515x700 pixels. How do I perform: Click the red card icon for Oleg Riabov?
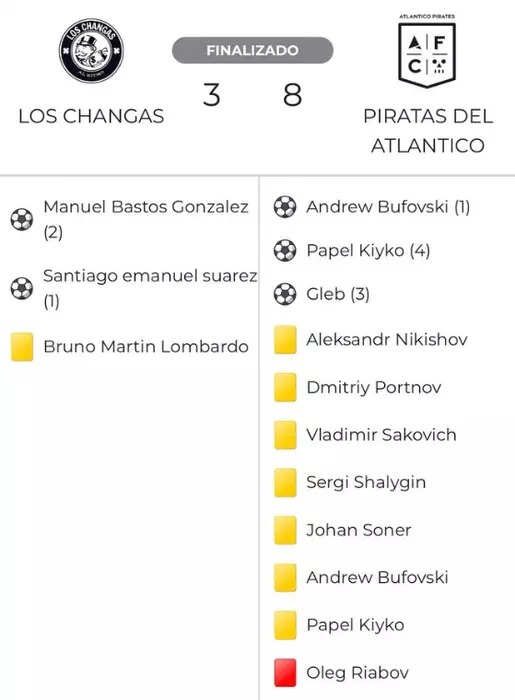(x=285, y=672)
